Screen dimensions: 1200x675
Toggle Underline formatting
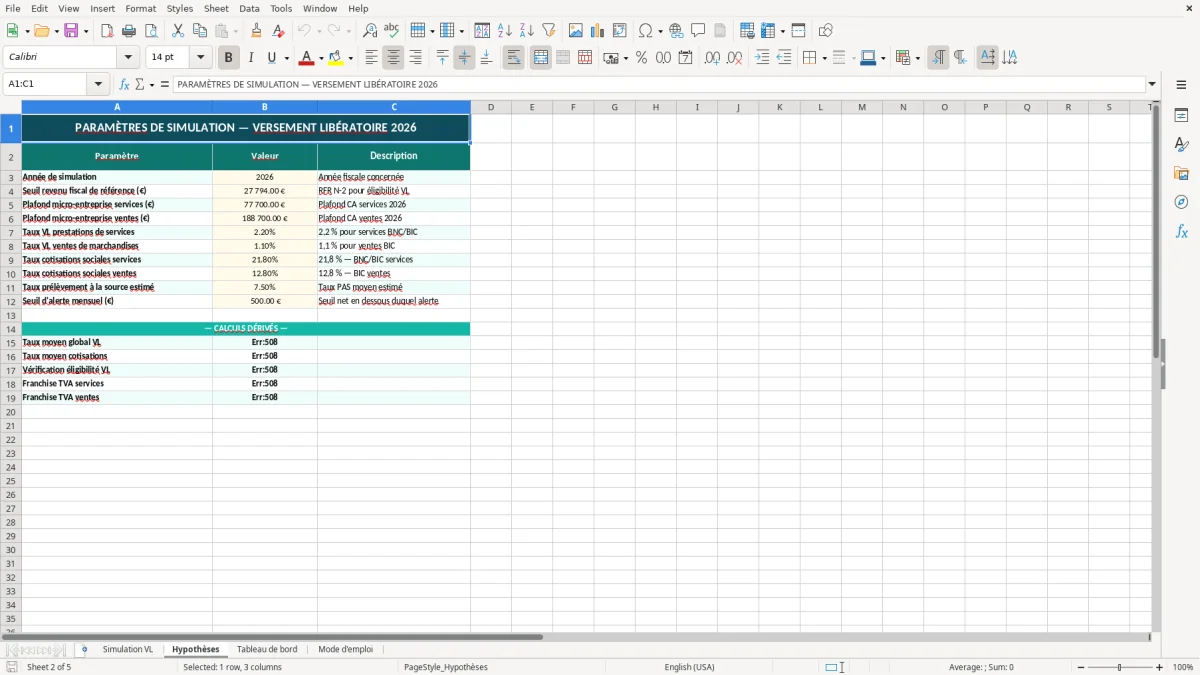271,58
